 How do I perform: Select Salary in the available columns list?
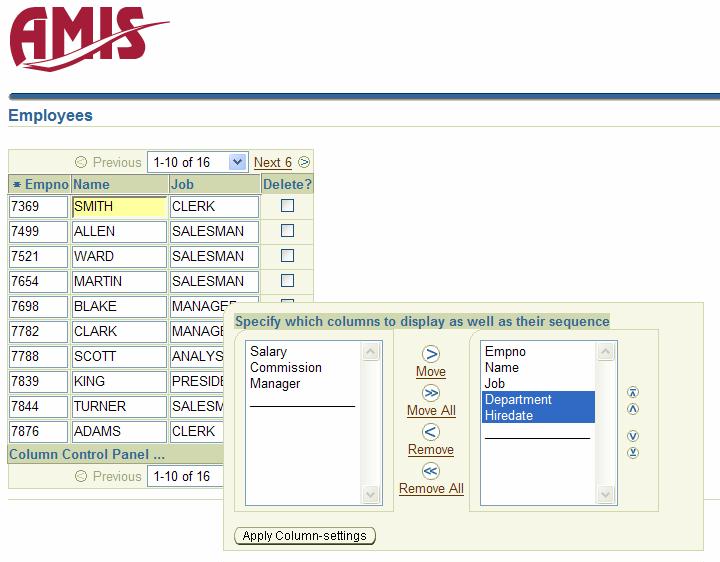269,352
